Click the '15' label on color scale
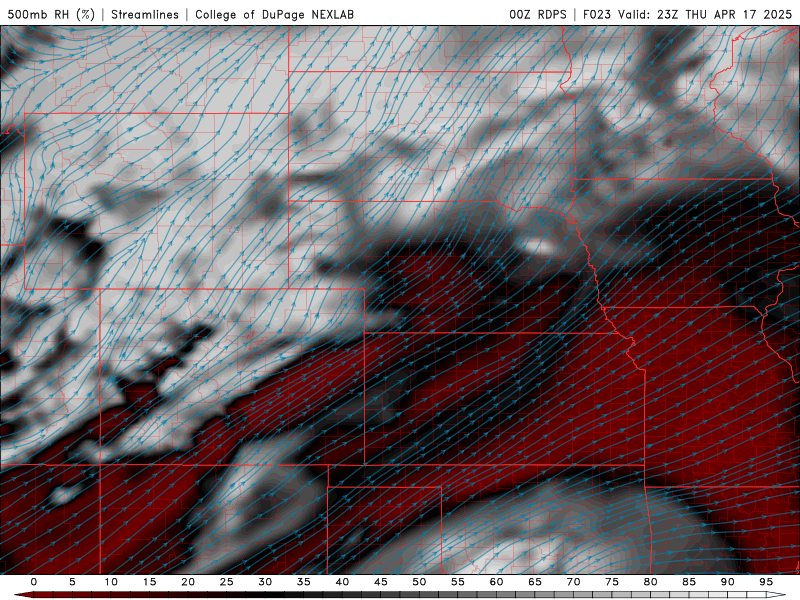This screenshot has height=600, width=800. click(149, 582)
